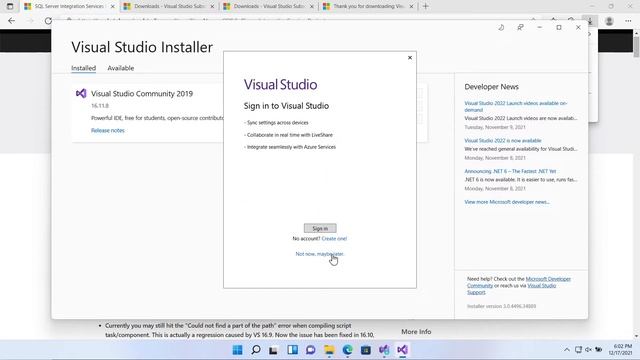
Task: Close the SQL Server Integration Services tab
Action: pos(113,7)
